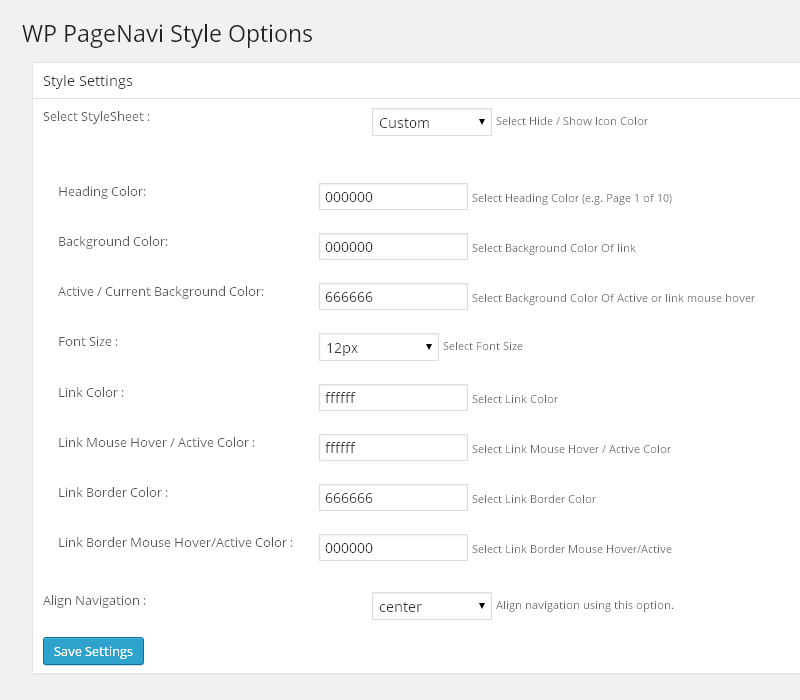
Task: Click into the Link Color input box
Action: pos(393,397)
